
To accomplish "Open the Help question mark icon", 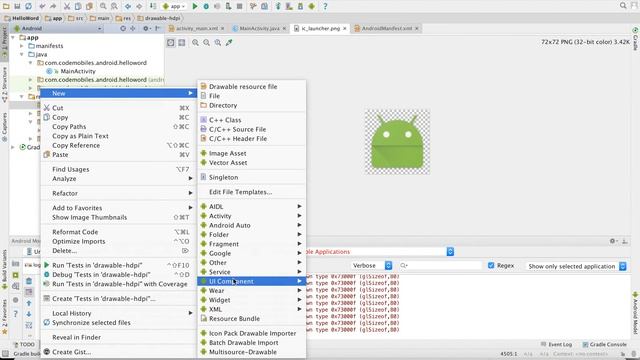I will (x=325, y=6).
